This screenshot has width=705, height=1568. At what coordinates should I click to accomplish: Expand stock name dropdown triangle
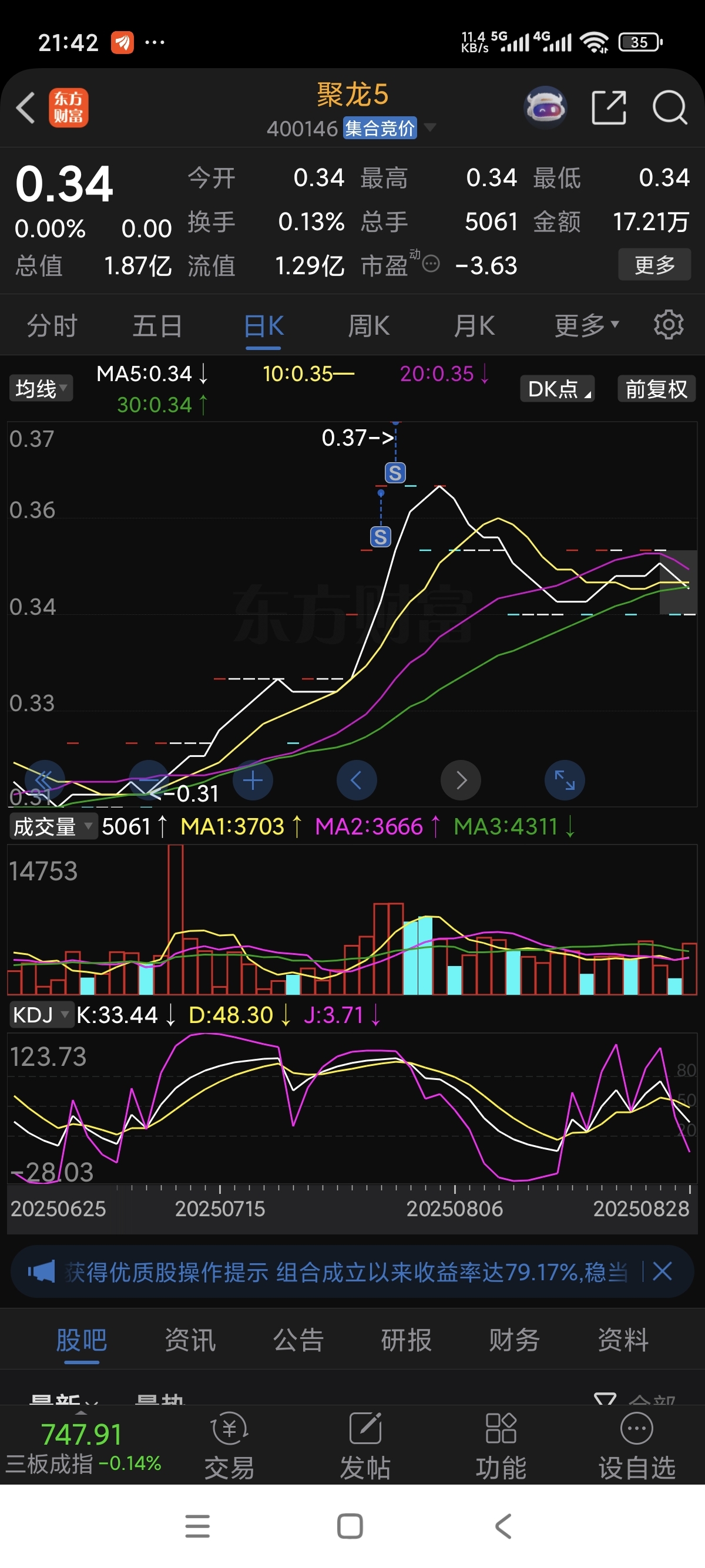(x=430, y=127)
